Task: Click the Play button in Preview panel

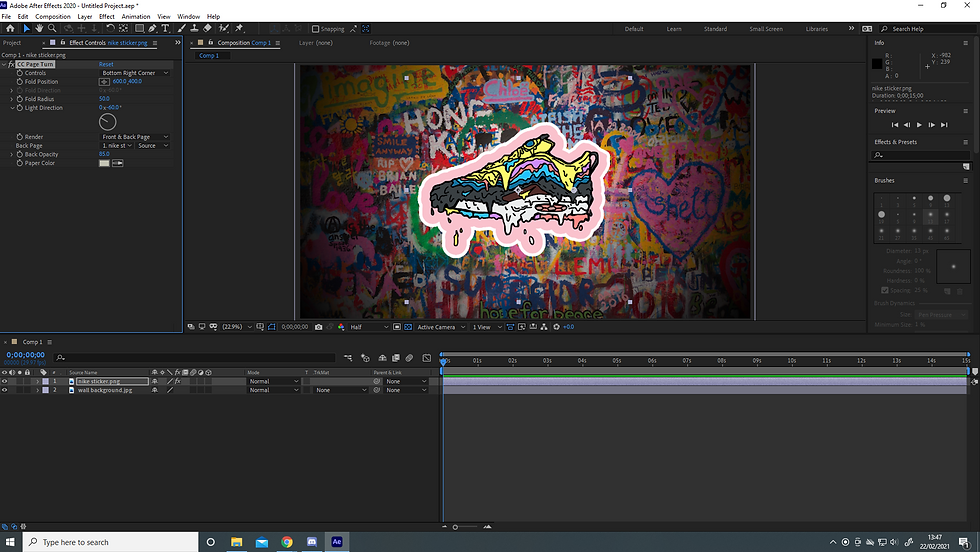Action: click(x=919, y=125)
